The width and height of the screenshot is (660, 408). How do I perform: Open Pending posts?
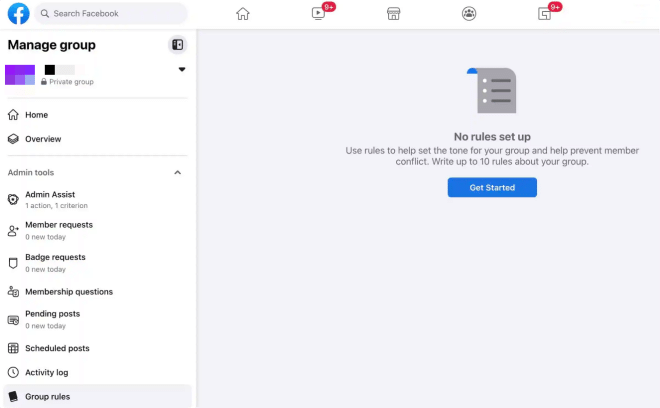[x=97, y=320]
